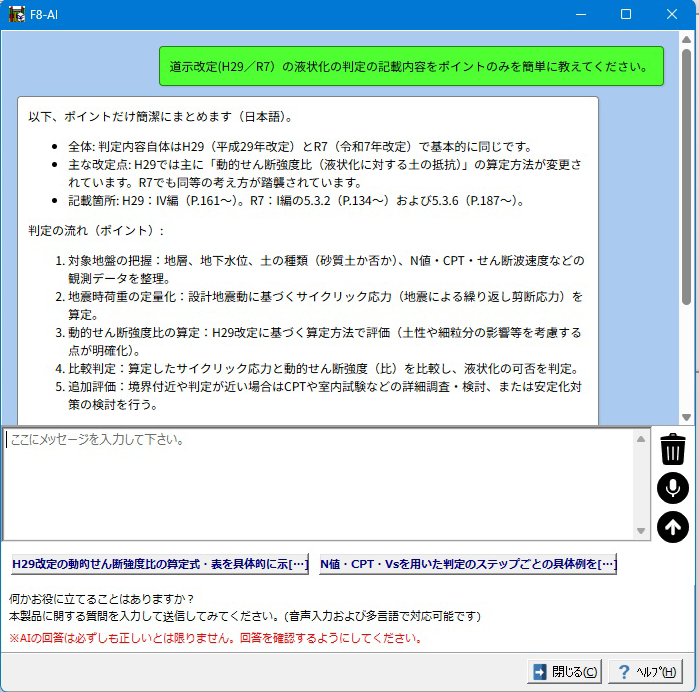Image resolution: width=699 pixels, height=692 pixels.
Task: Click the message input box
Action: [x=319, y=484]
